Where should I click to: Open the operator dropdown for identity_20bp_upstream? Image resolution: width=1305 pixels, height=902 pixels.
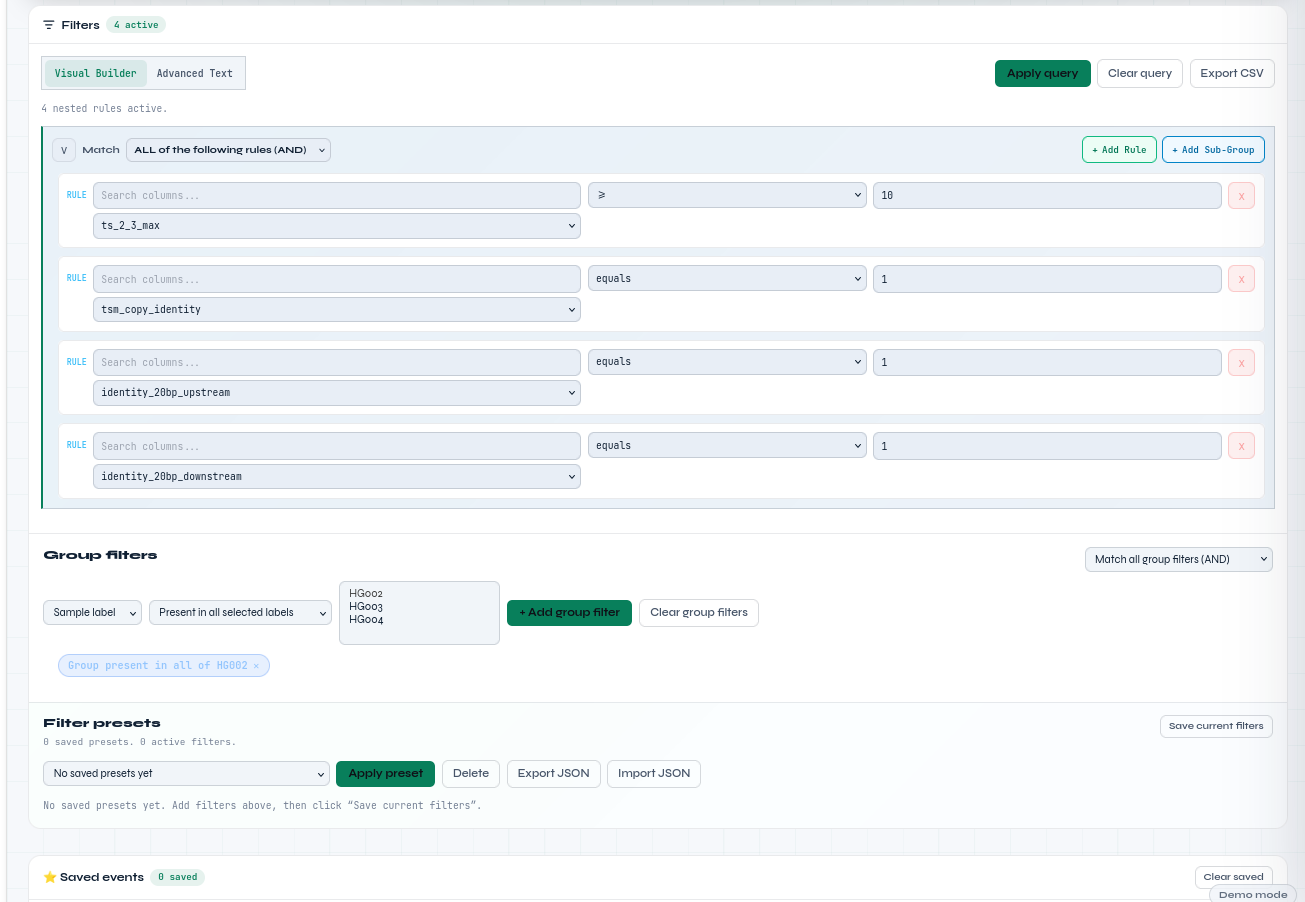tap(727, 361)
